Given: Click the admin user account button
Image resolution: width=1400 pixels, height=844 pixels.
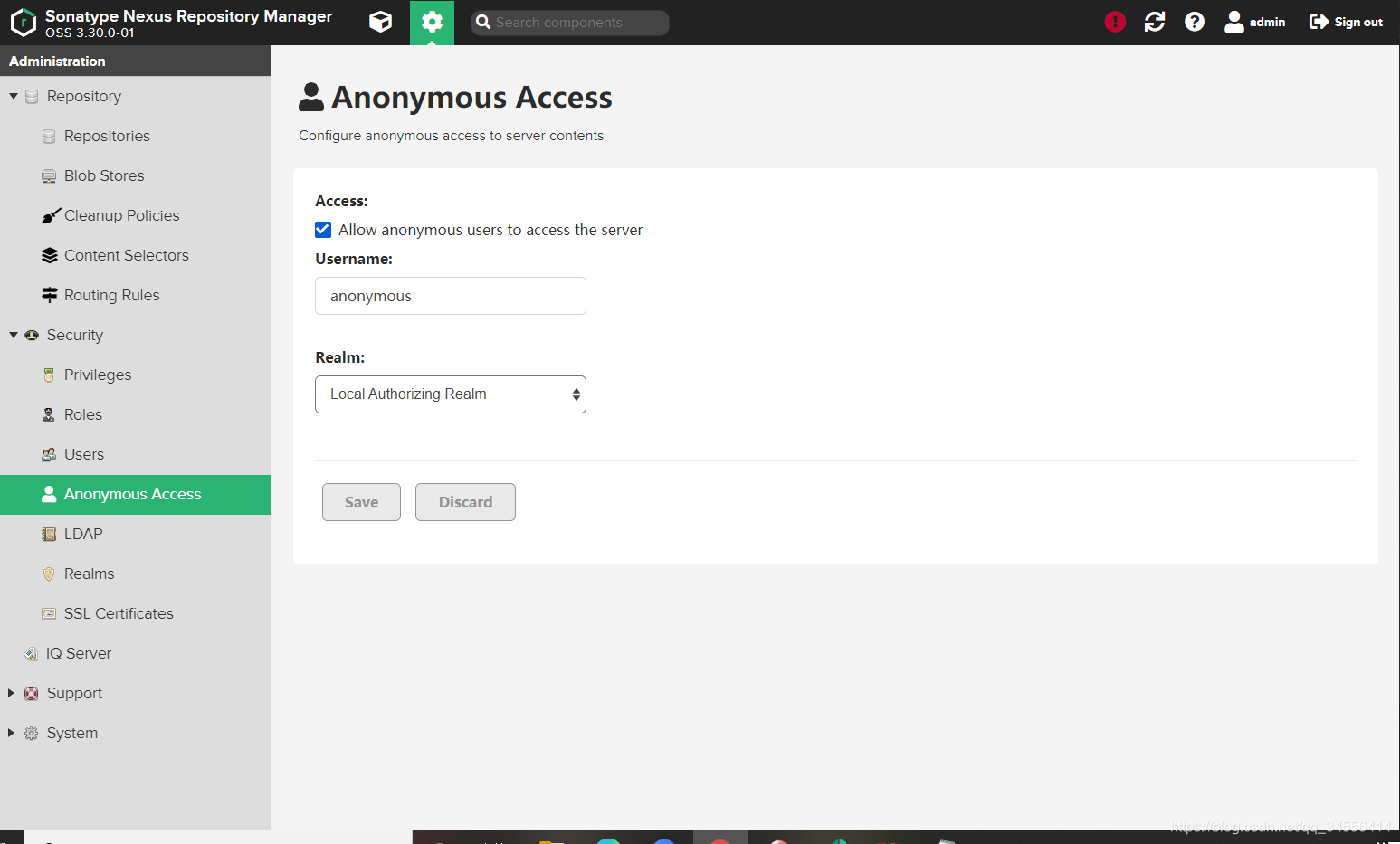Looking at the screenshot, I should coord(1255,22).
